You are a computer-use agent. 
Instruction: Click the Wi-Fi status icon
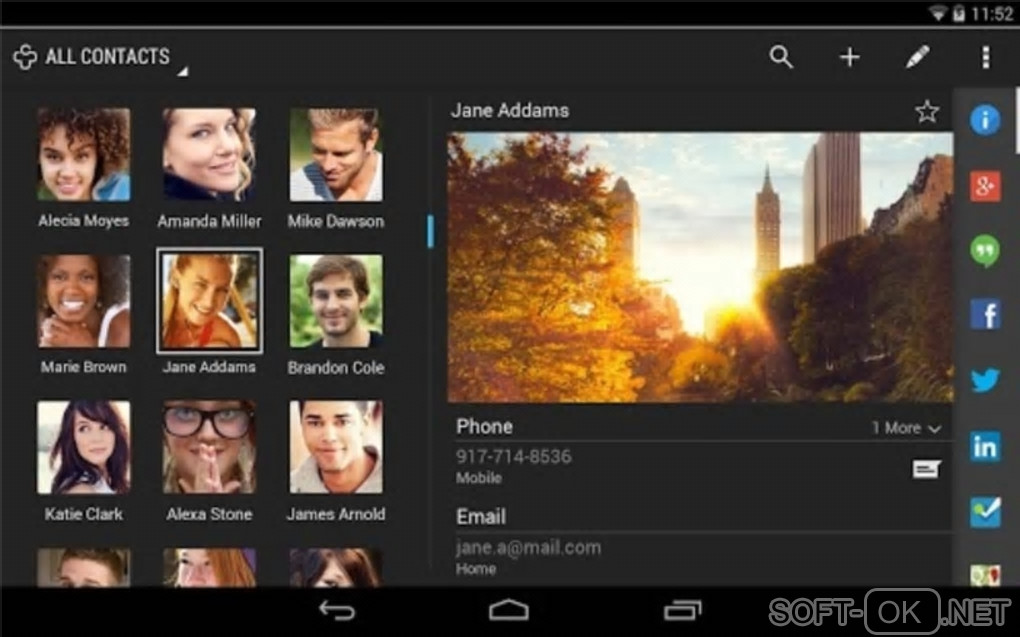(937, 14)
